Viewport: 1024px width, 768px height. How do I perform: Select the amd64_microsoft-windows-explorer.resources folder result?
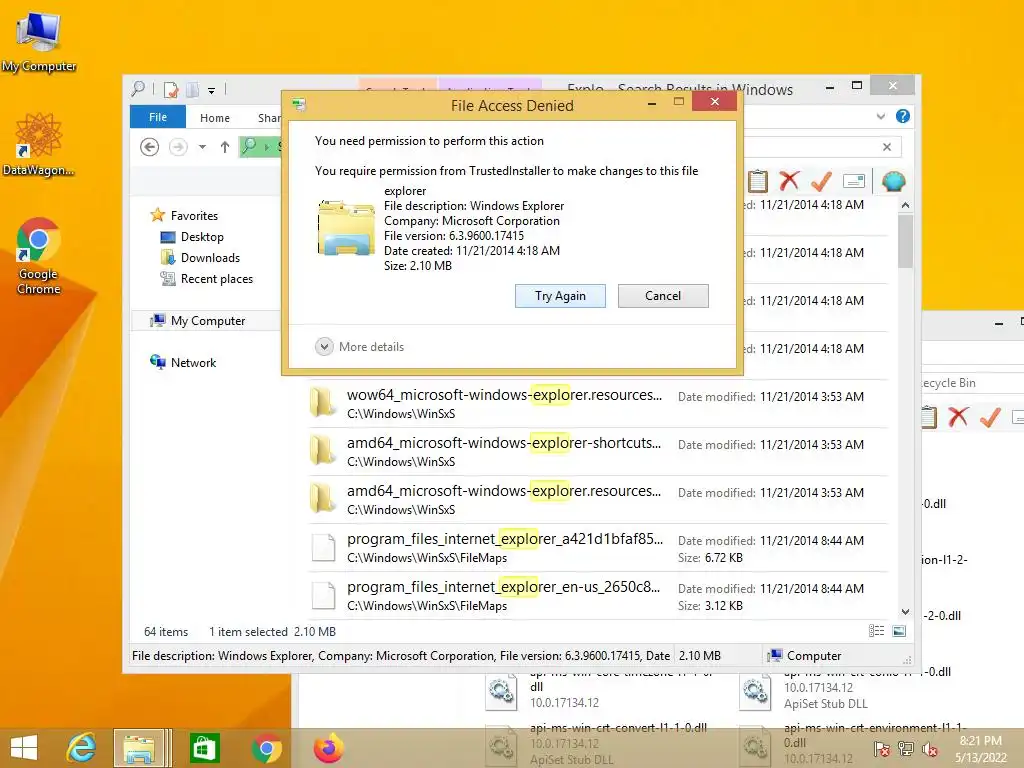click(x=598, y=500)
